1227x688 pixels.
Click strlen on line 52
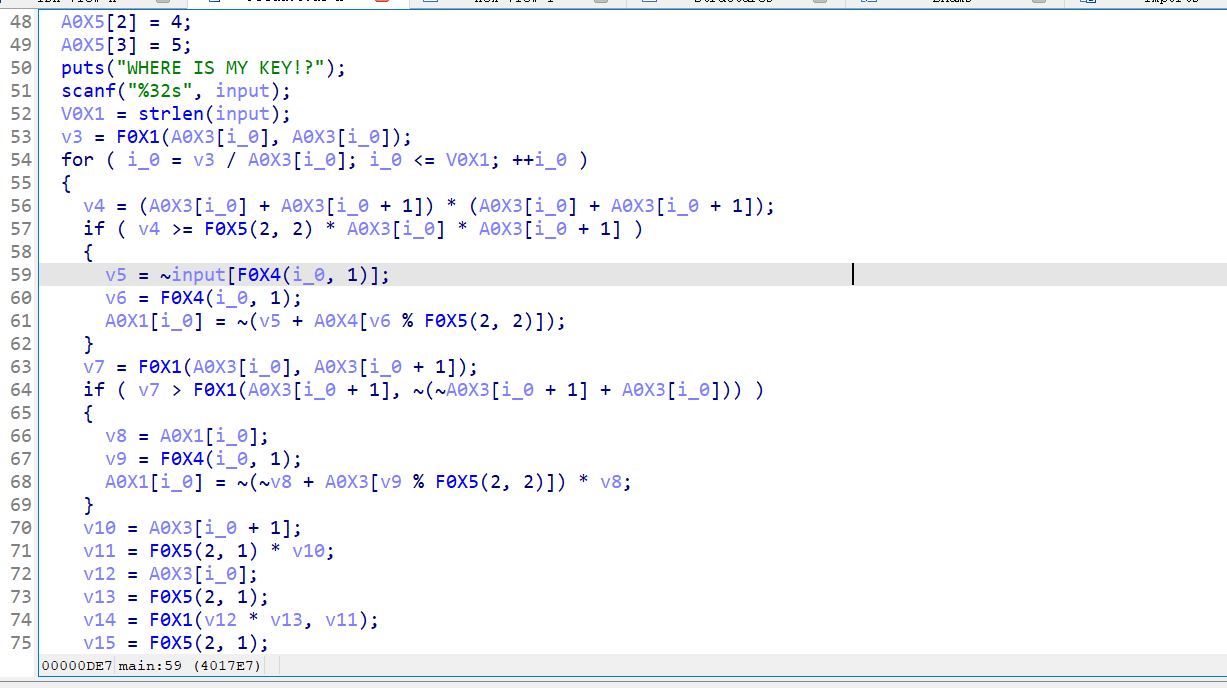pyautogui.click(x=171, y=114)
